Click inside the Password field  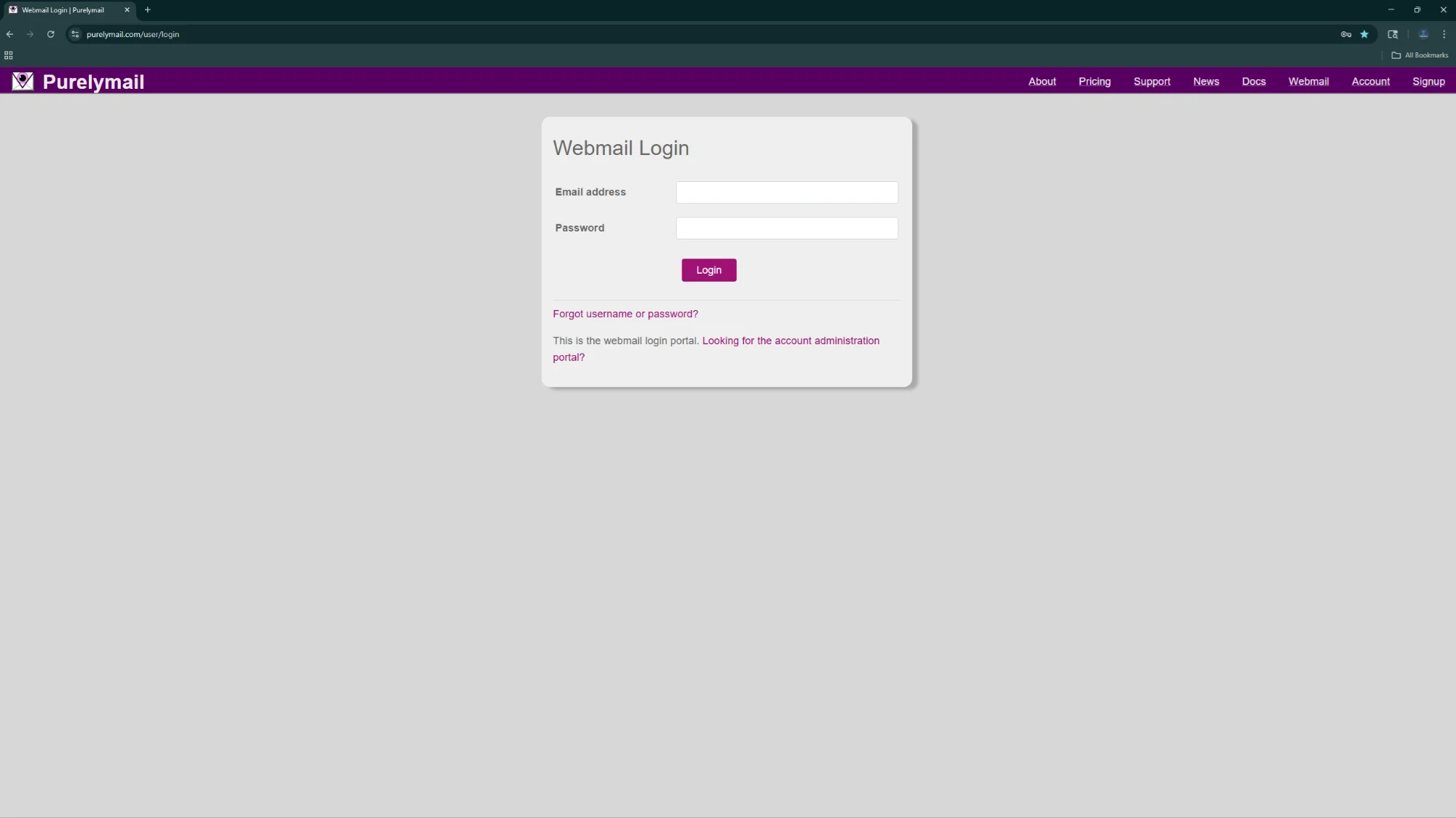[x=787, y=228]
